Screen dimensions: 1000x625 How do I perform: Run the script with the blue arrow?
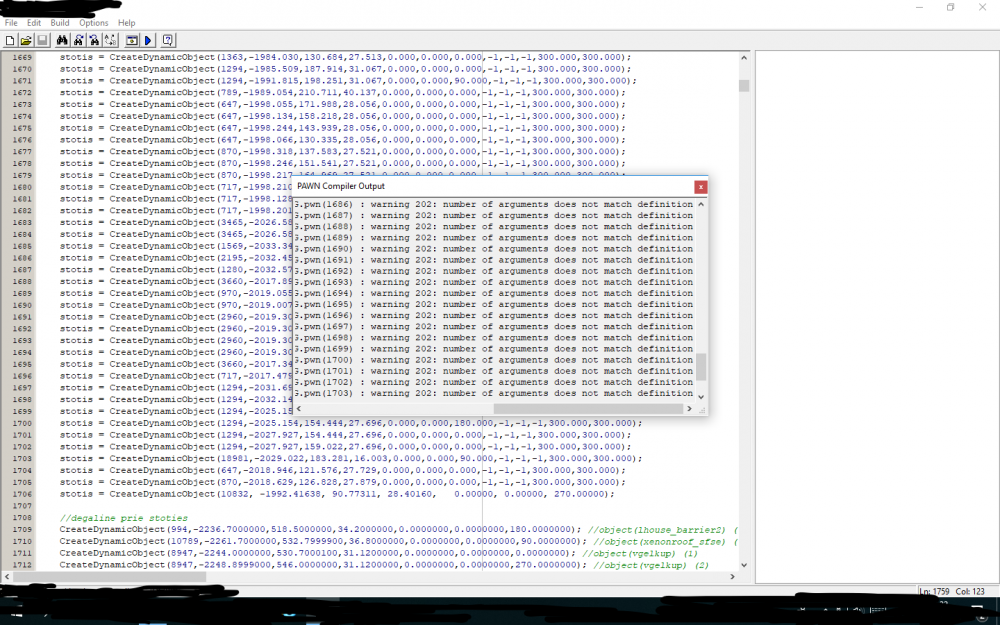coord(148,40)
